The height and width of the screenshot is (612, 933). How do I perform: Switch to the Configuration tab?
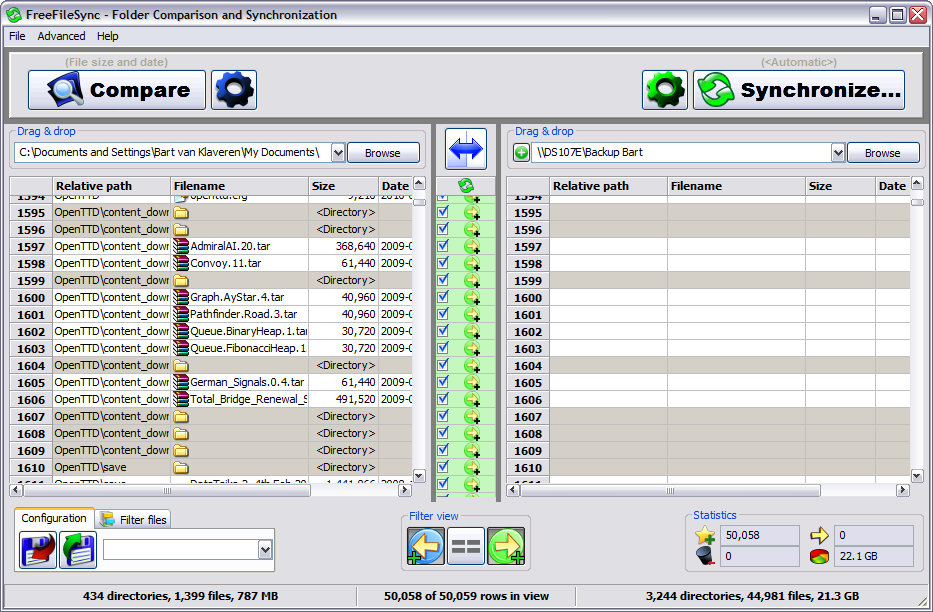(54, 518)
